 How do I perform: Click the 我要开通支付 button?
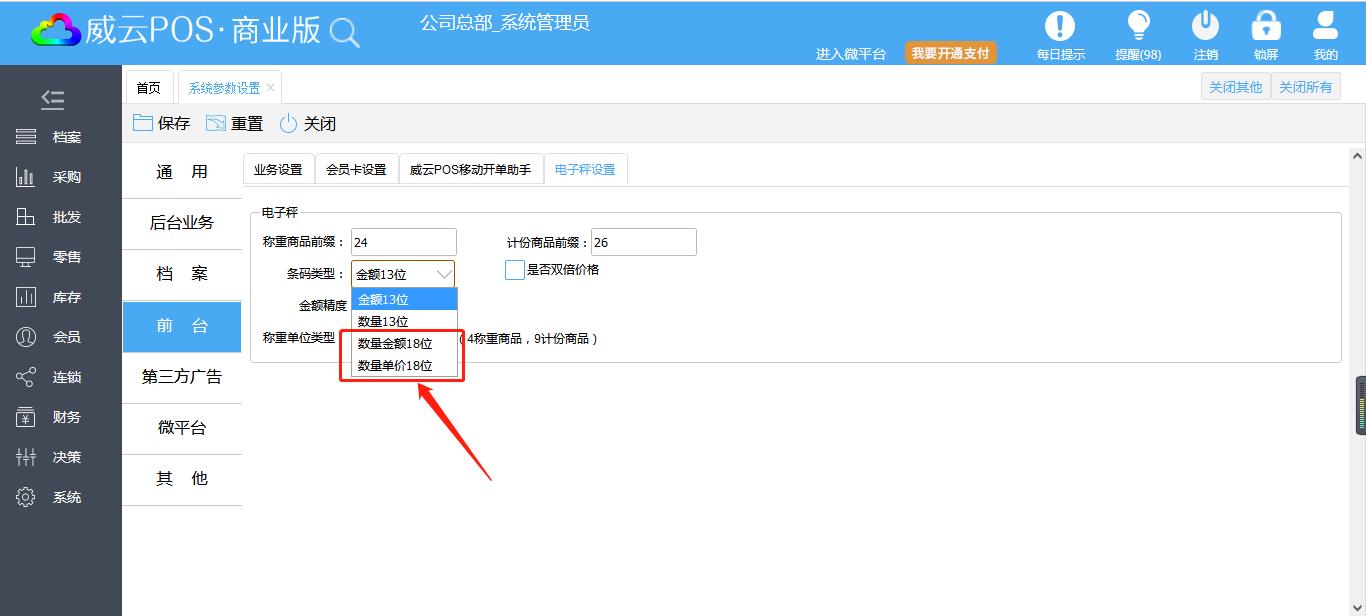point(950,53)
